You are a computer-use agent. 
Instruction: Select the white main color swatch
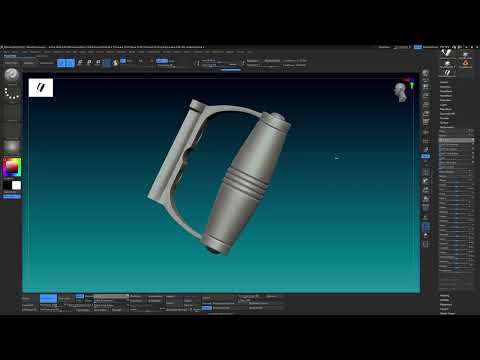tap(17, 185)
